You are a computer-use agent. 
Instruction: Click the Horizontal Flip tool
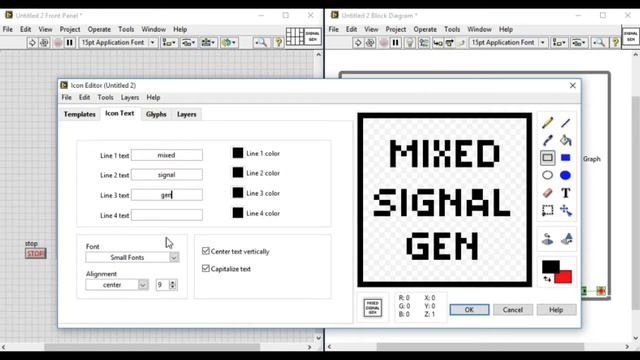coord(547,239)
